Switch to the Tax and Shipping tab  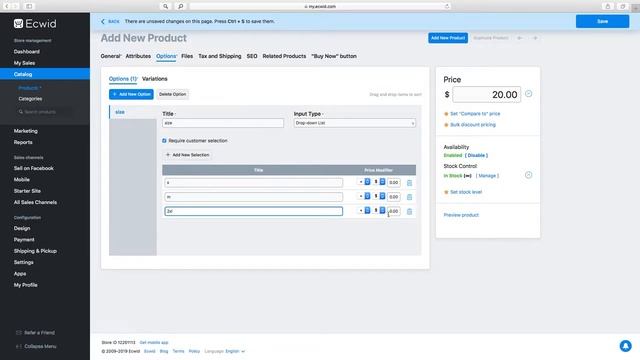click(220, 56)
